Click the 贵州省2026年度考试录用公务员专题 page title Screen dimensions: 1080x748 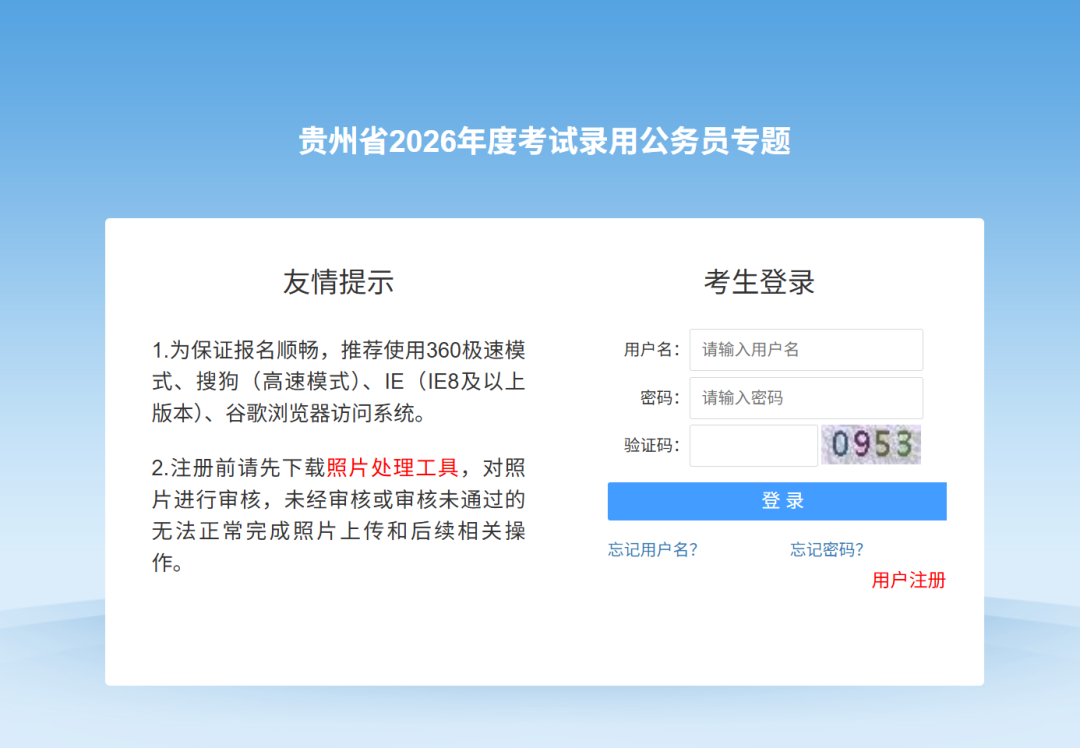click(545, 141)
